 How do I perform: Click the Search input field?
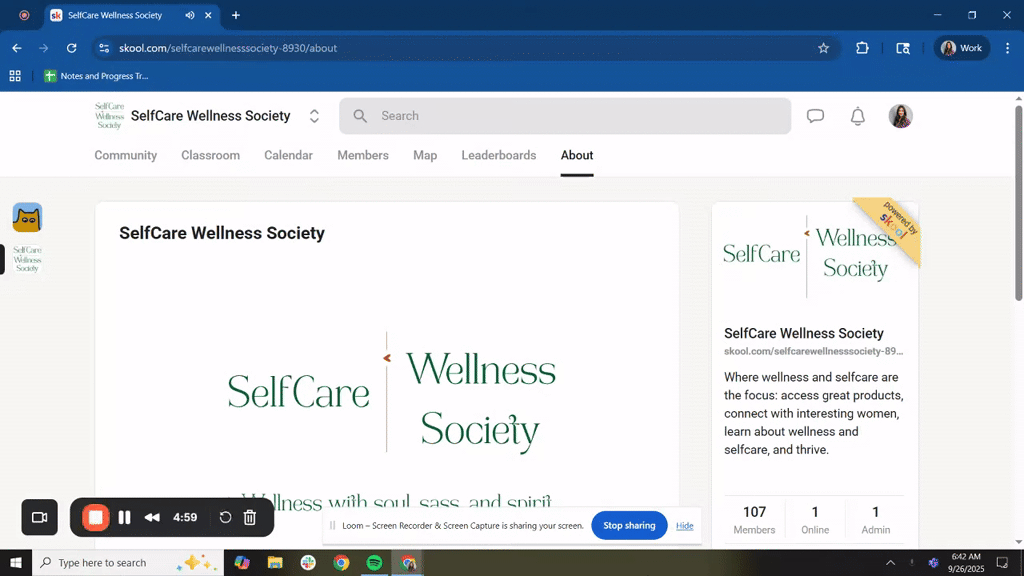[565, 116]
